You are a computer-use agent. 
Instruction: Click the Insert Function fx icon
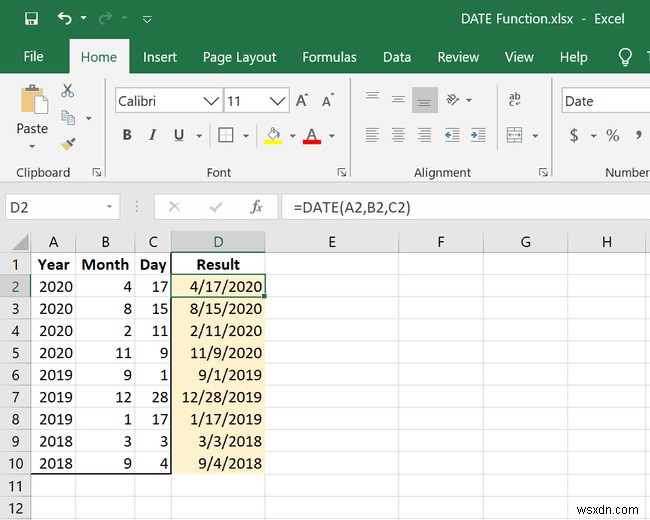pyautogui.click(x=256, y=207)
